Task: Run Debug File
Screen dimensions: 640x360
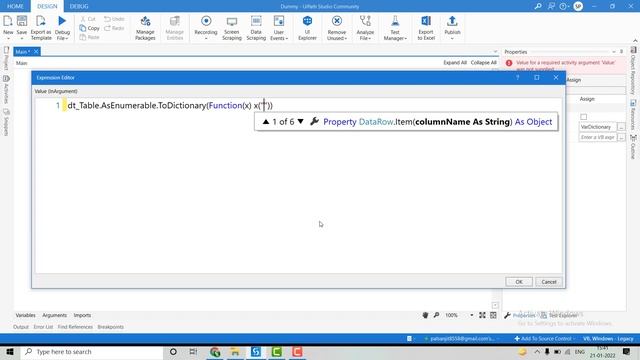Action: [62, 28]
